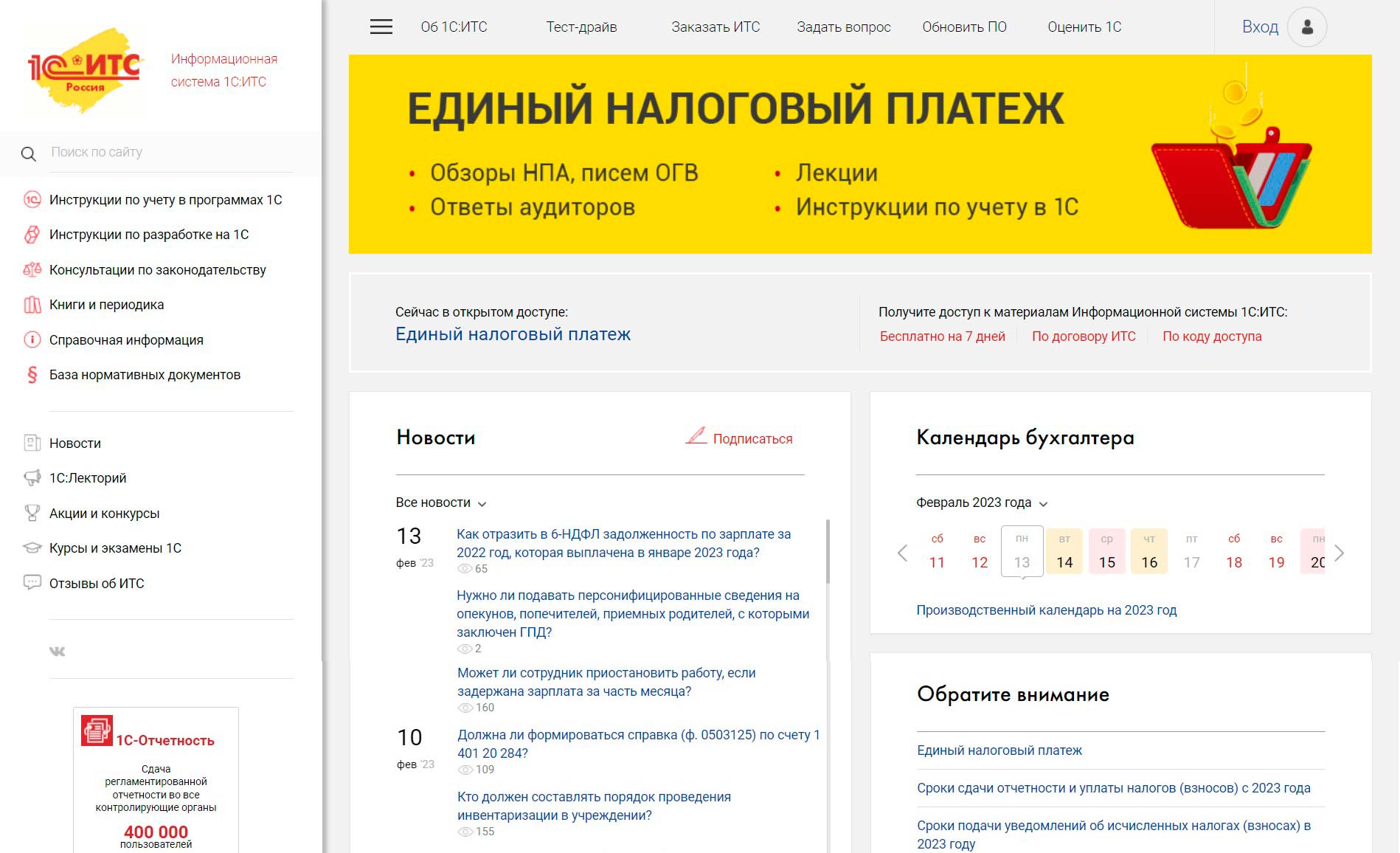Screen dimensions: 1400x853
Task: Open Сроки подачи уведомлений об исчисленных налогах
Action: [x=1114, y=835]
